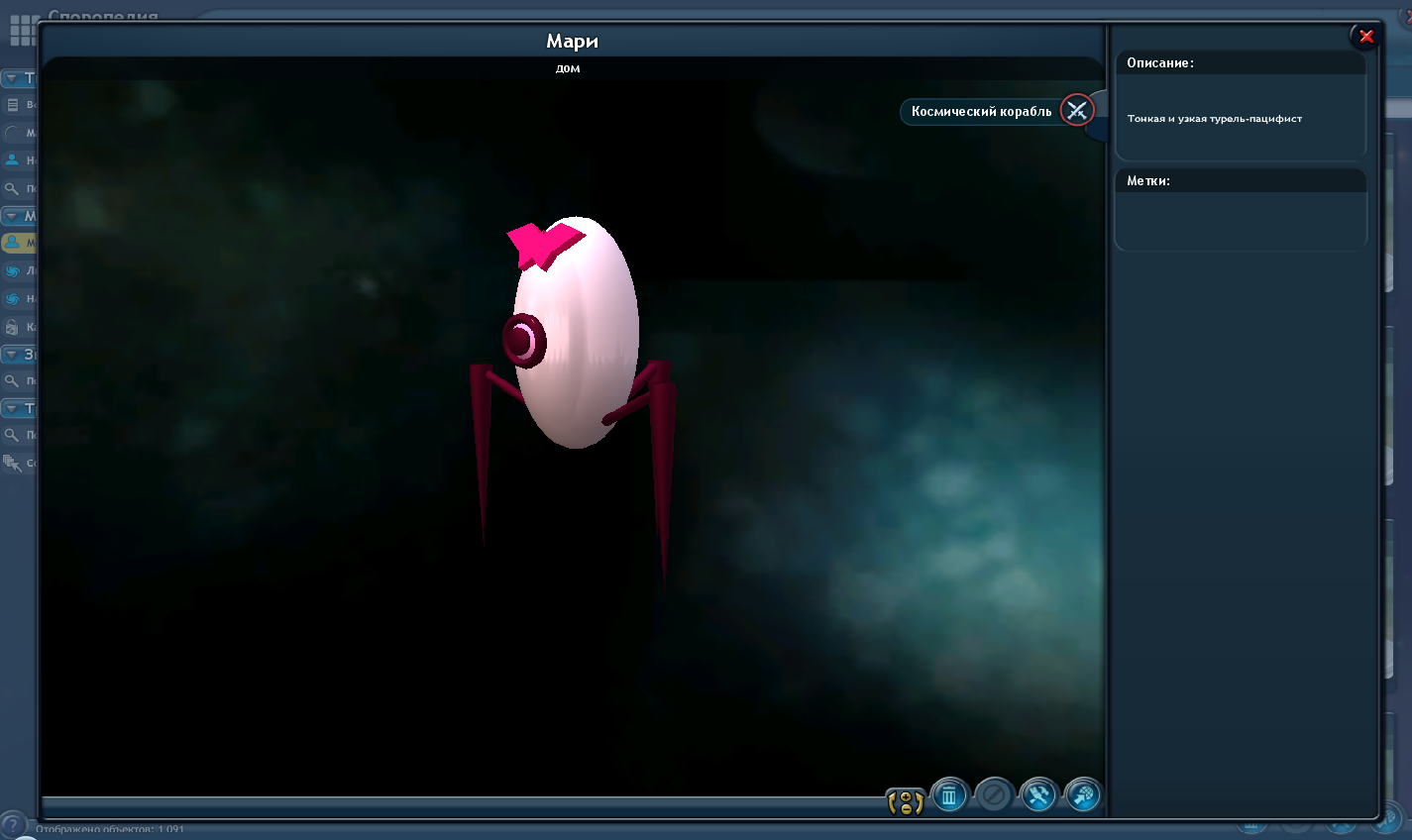Image resolution: width=1412 pixels, height=840 pixels.
Task: Click the shopping bag sidebar icon
Action: (13, 326)
